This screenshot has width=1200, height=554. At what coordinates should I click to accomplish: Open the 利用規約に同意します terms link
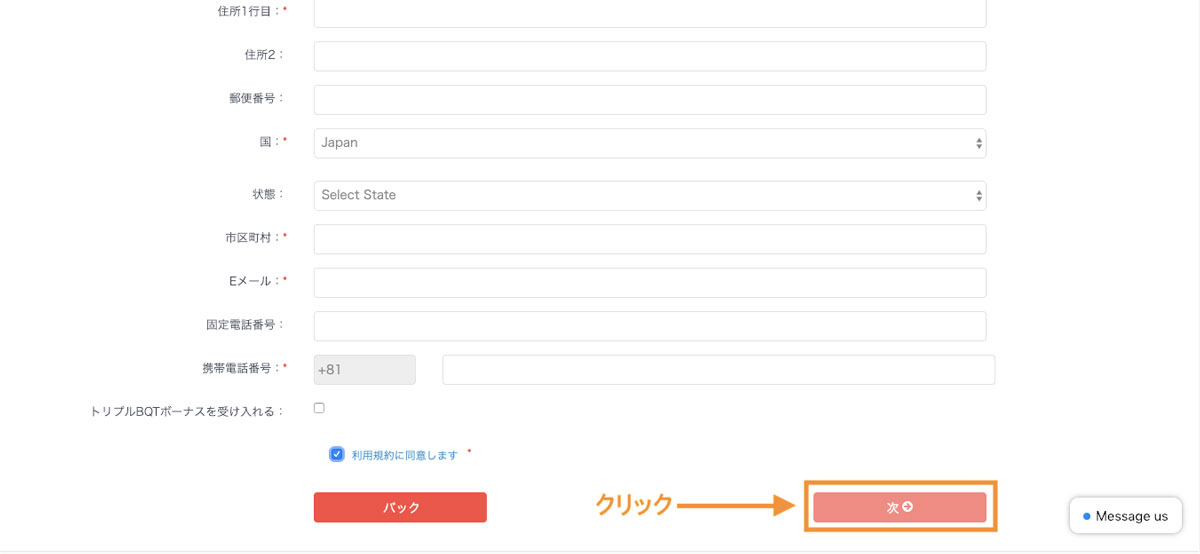404,455
